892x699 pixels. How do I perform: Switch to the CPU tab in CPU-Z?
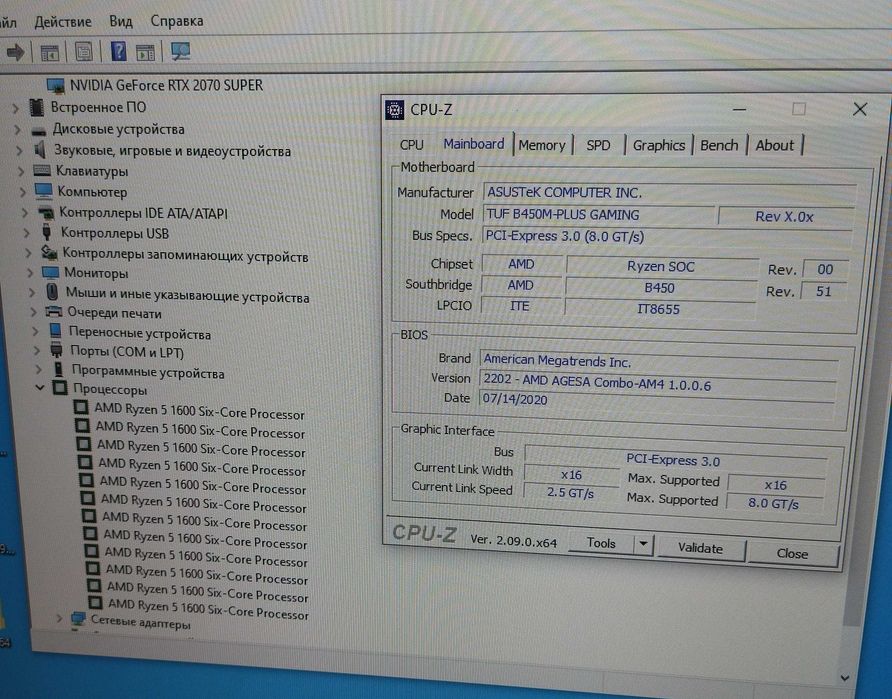411,144
